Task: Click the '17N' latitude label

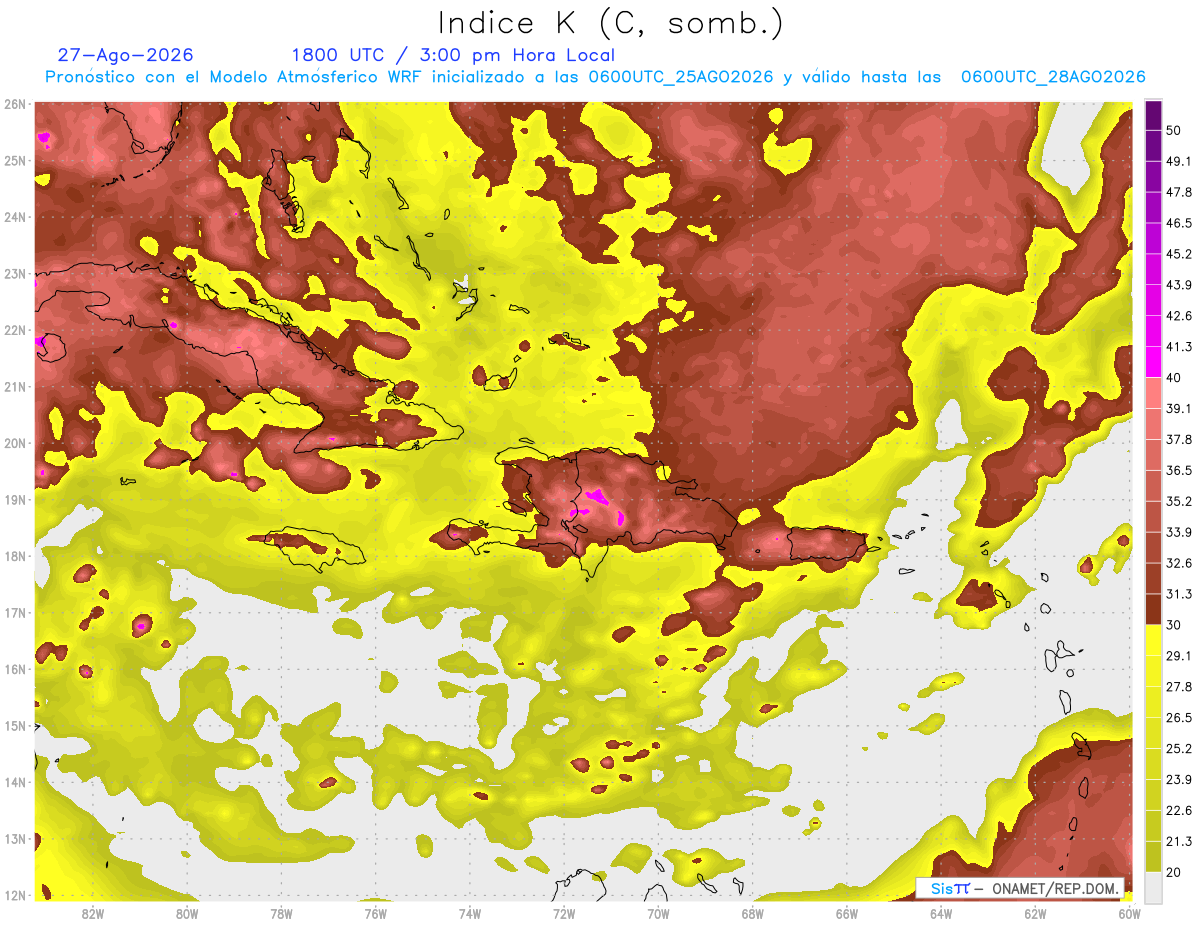Action: [15, 612]
